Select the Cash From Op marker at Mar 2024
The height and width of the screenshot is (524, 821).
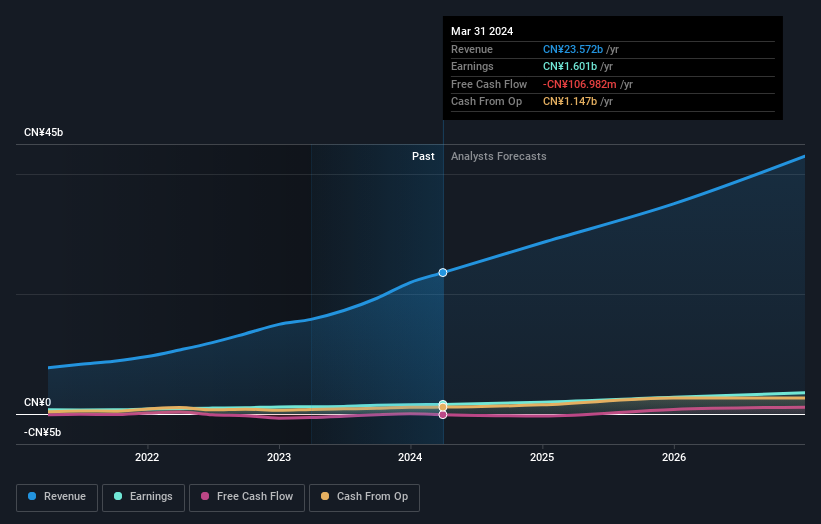[443, 407]
